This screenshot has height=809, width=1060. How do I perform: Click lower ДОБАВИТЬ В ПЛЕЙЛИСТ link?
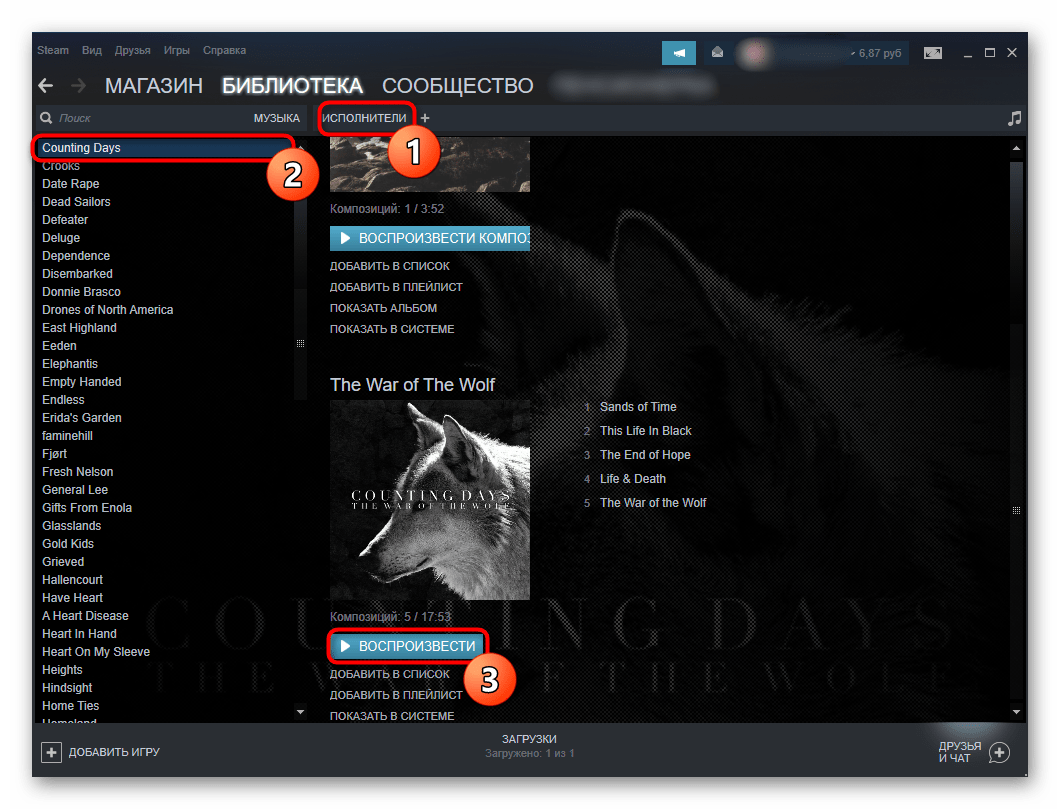[396, 695]
